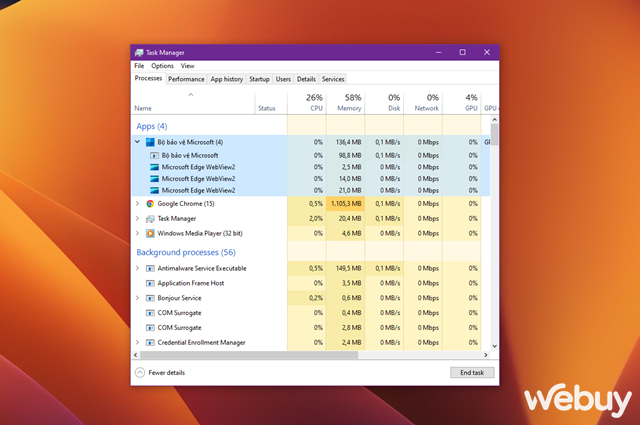Click the 2,8 MB COM Surrogate icon
This screenshot has width=640, height=425.
click(150, 328)
